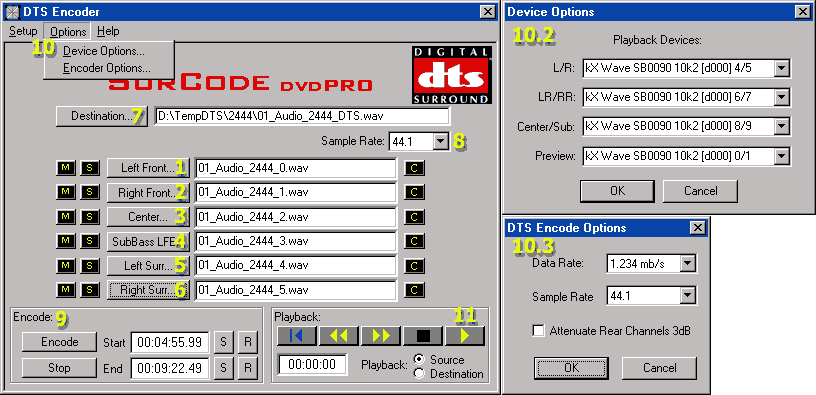This screenshot has height=395, width=816.
Task: Mute the SubBass LFE channel (M)
Action: 66,241
